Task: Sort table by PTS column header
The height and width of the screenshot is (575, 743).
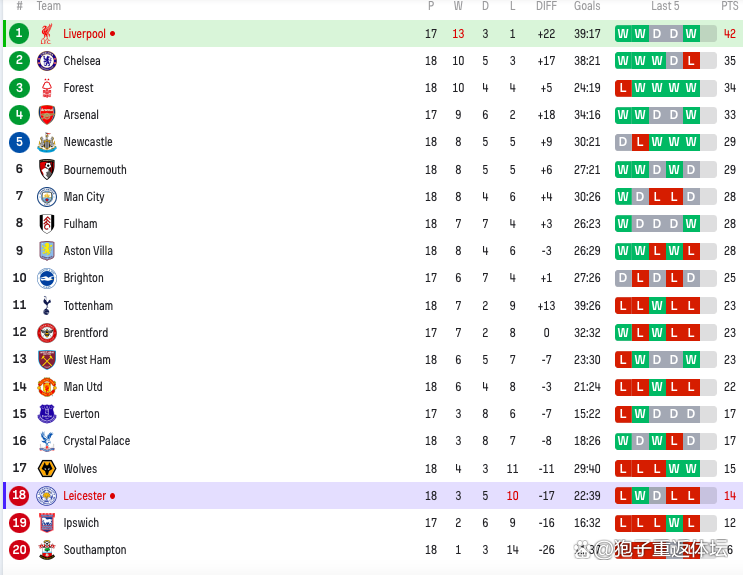Action: click(x=729, y=6)
